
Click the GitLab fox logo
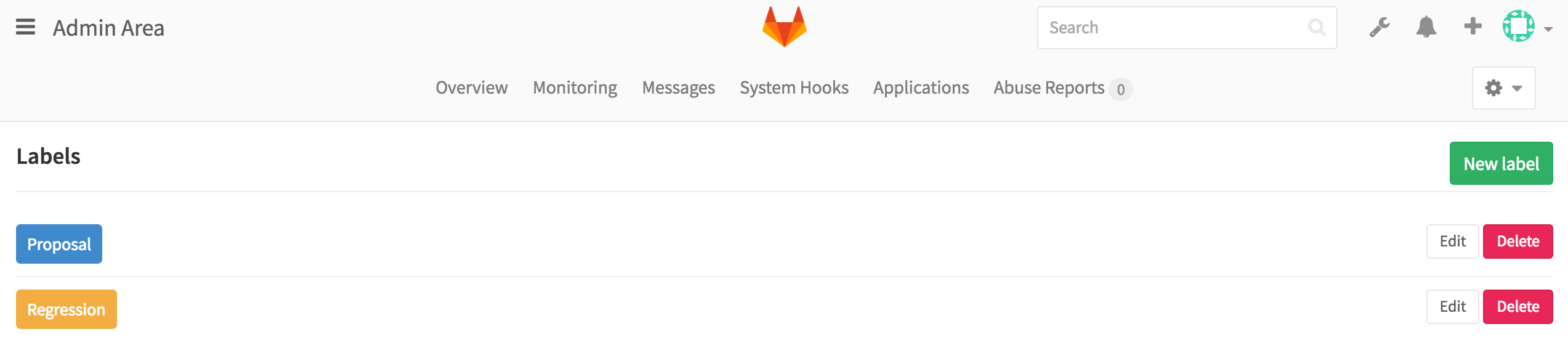[x=784, y=27]
